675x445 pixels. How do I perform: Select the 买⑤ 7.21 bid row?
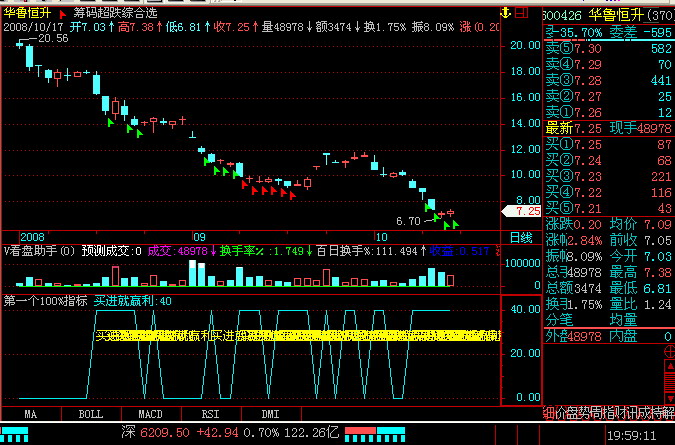pyautogui.click(x=608, y=208)
